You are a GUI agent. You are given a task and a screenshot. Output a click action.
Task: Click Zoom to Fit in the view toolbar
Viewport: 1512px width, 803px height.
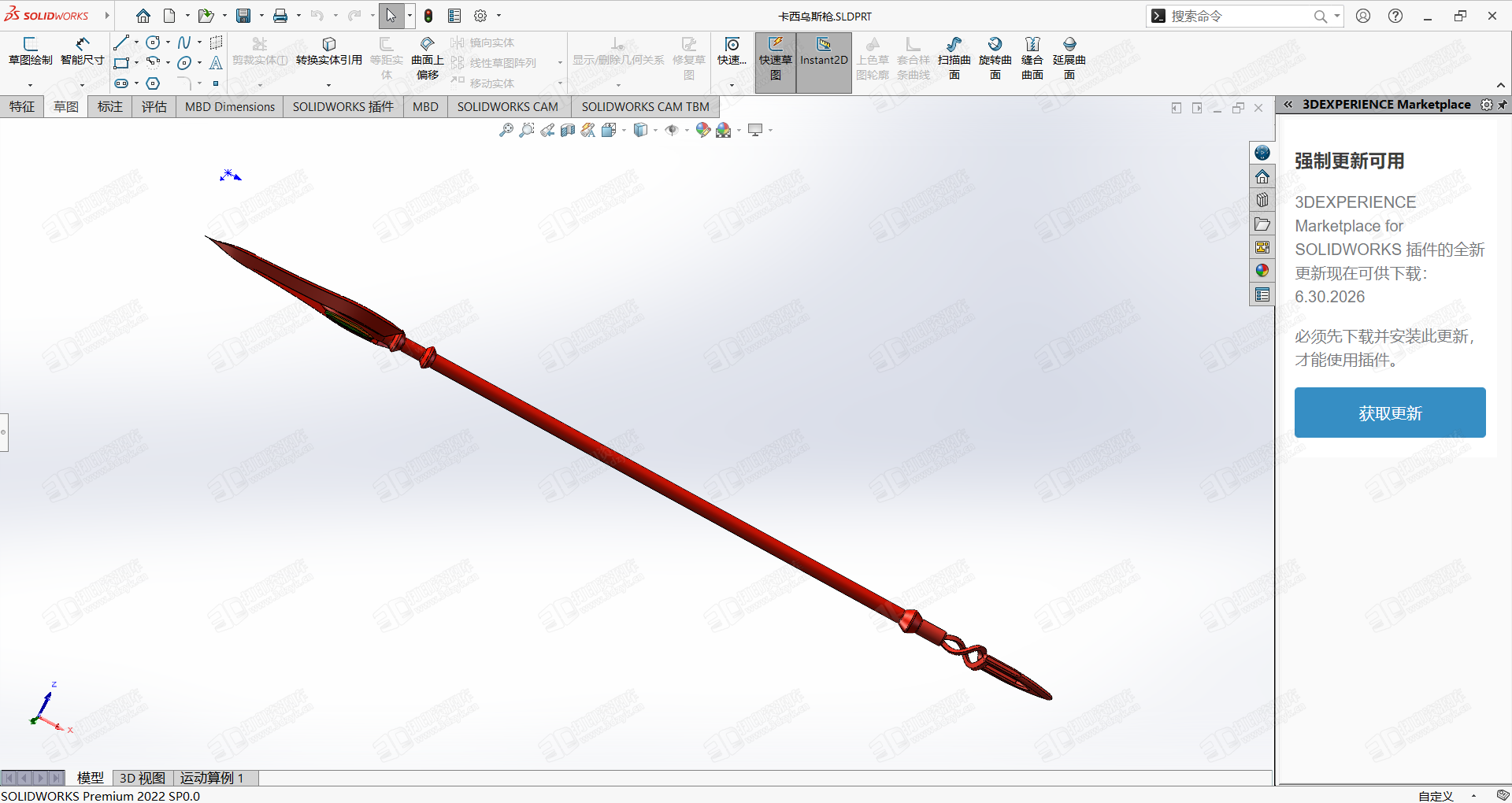click(506, 130)
